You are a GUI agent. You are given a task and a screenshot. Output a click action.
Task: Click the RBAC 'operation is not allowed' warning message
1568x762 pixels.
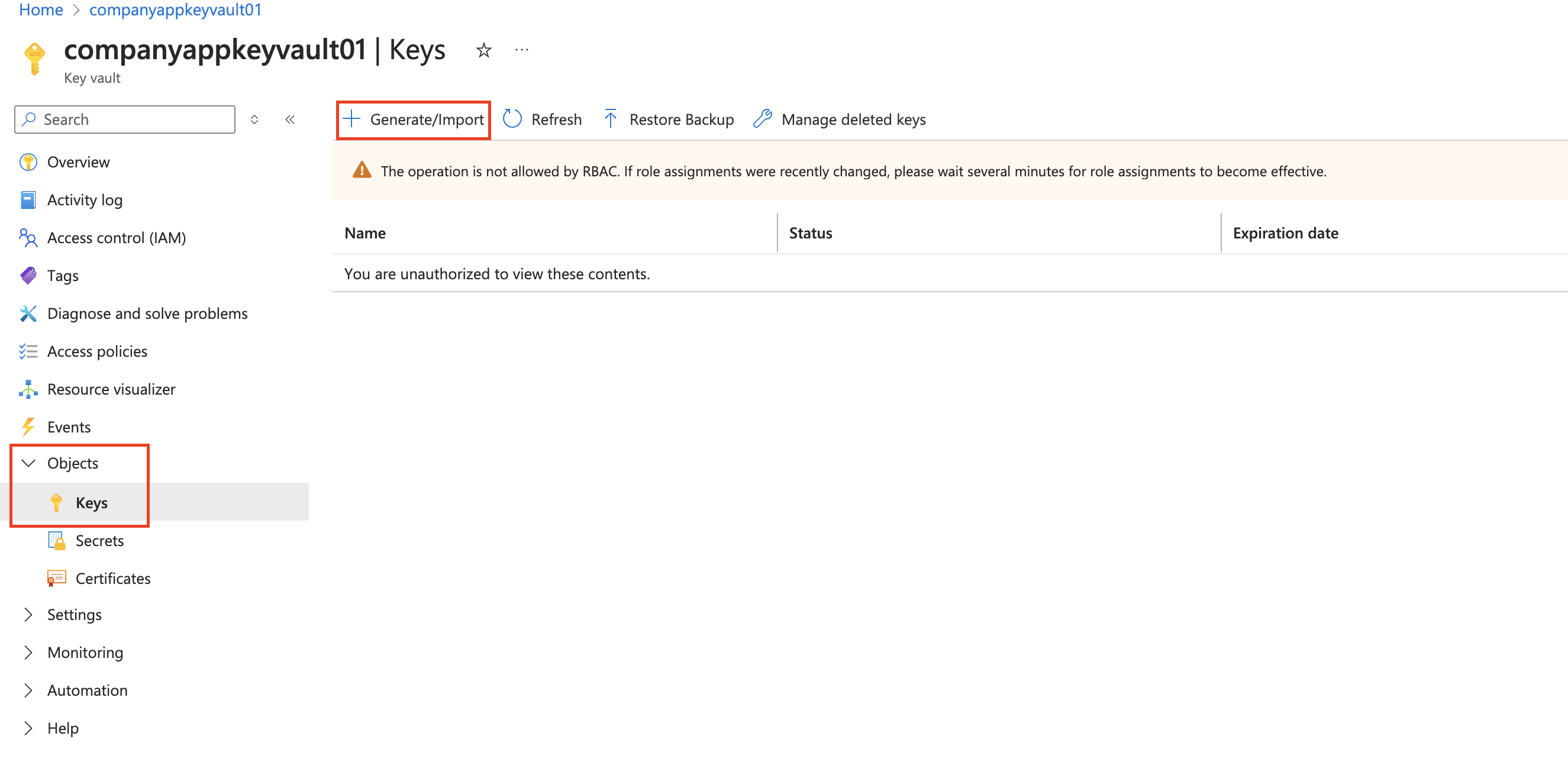pyautogui.click(x=853, y=171)
